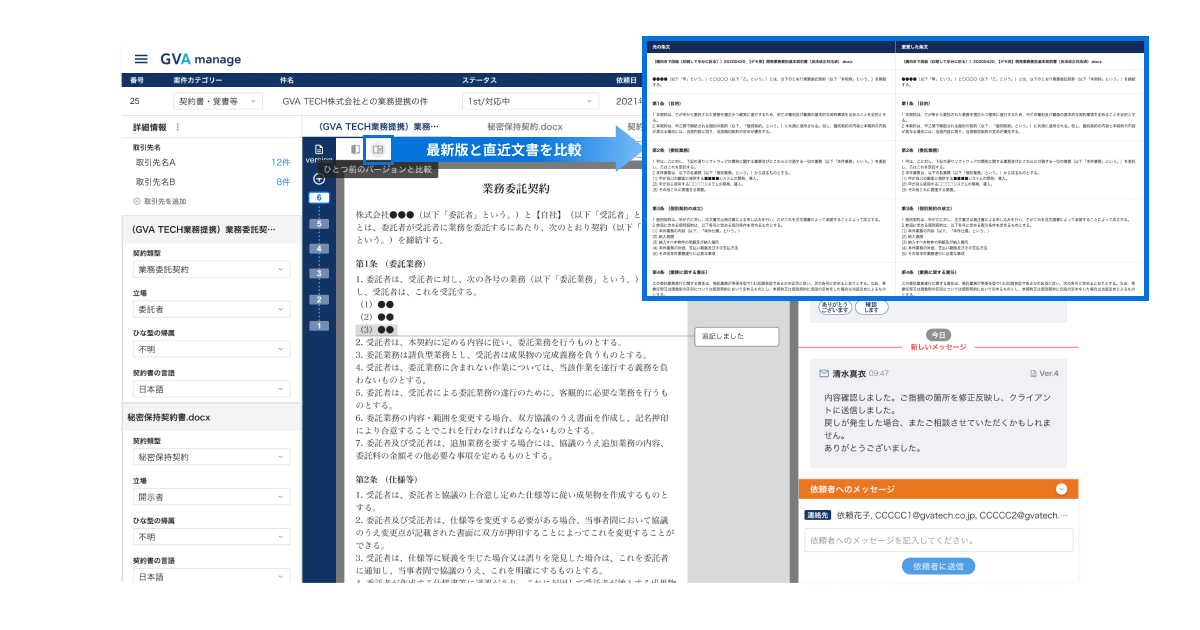The height and width of the screenshot is (630, 1200).
Task: Open 不明 dropdown under 秘密保持契約書.docx section
Action: pos(211,537)
